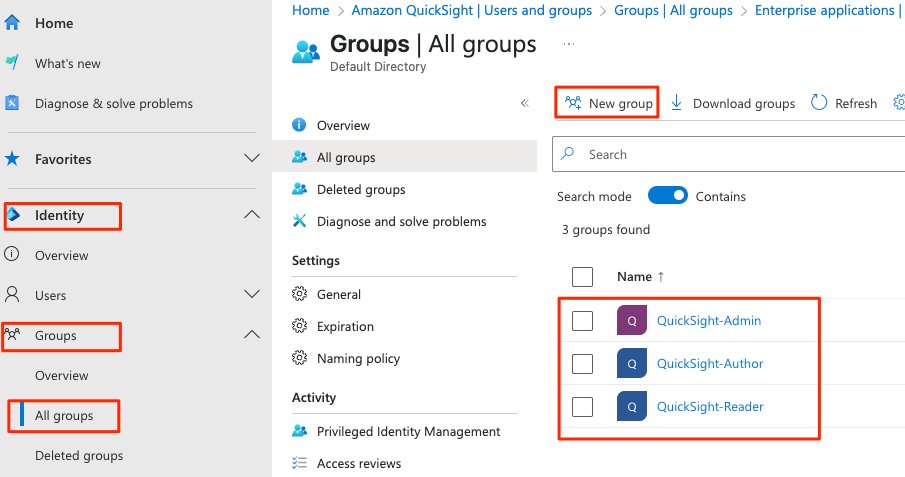Image resolution: width=905 pixels, height=477 pixels.
Task: Check the QuickSight-Author row checkbox
Action: 582,363
